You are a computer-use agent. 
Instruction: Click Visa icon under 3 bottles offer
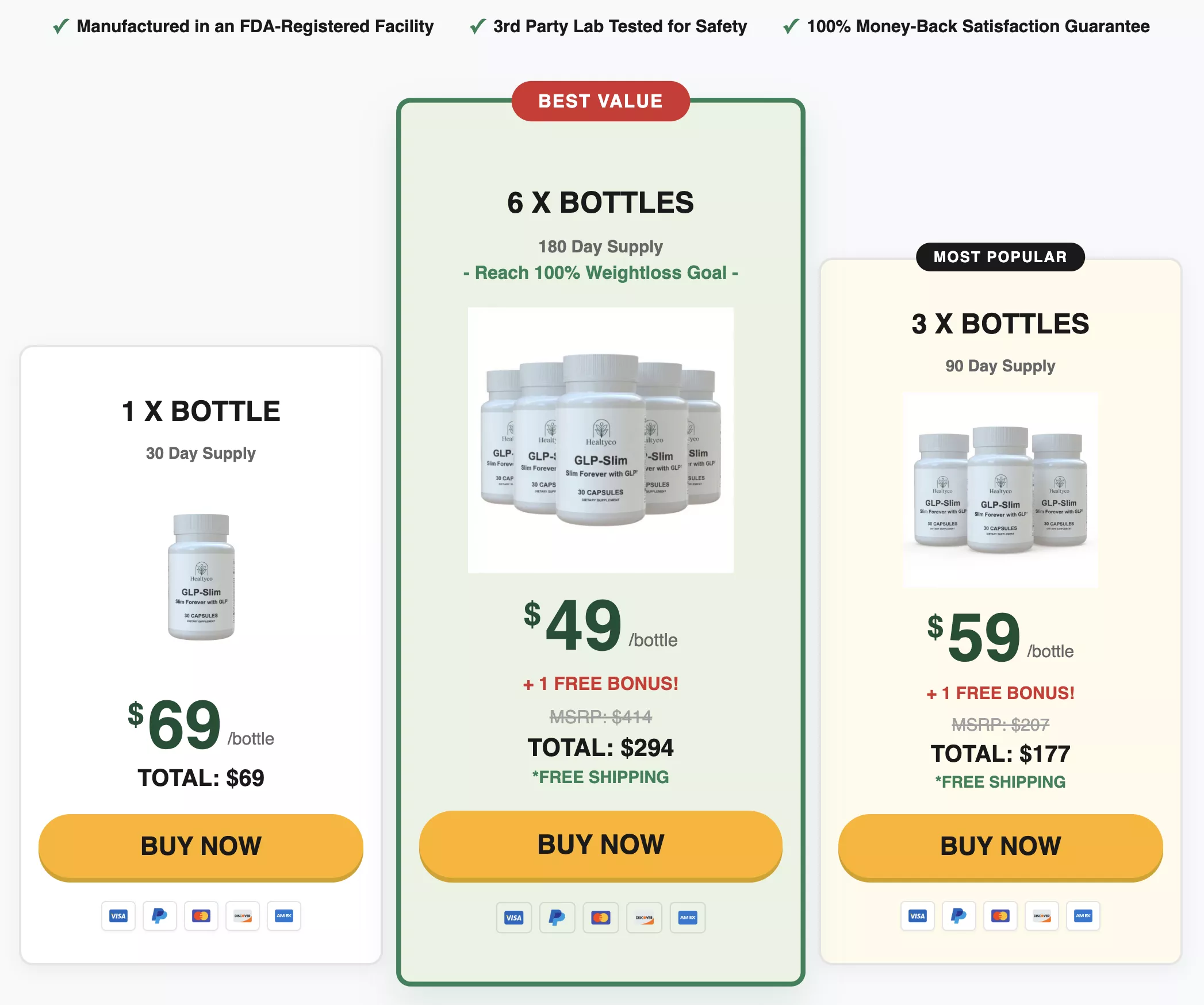click(x=918, y=916)
